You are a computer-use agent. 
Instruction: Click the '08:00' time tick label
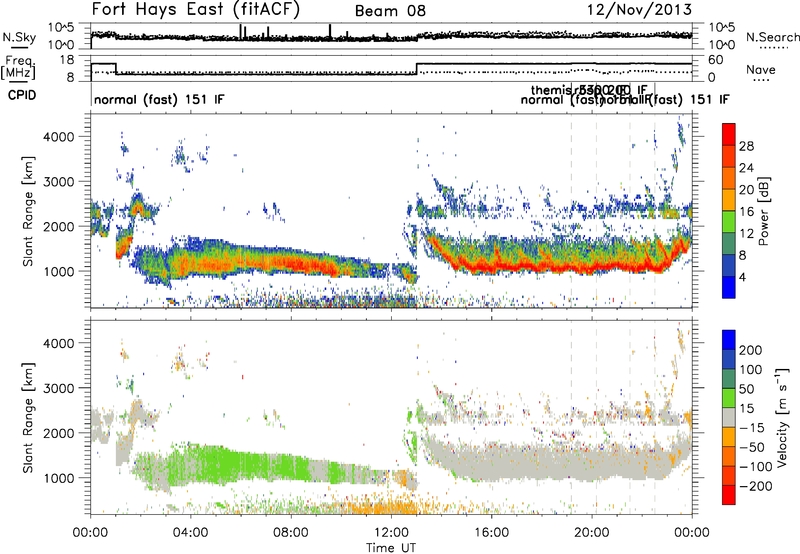[x=291, y=533]
